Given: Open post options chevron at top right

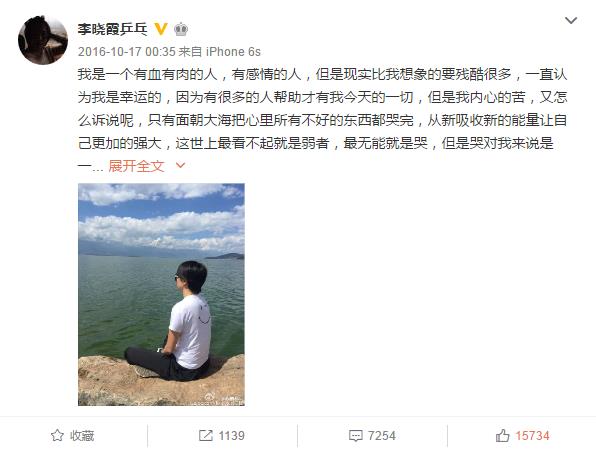Looking at the screenshot, I should [571, 21].
